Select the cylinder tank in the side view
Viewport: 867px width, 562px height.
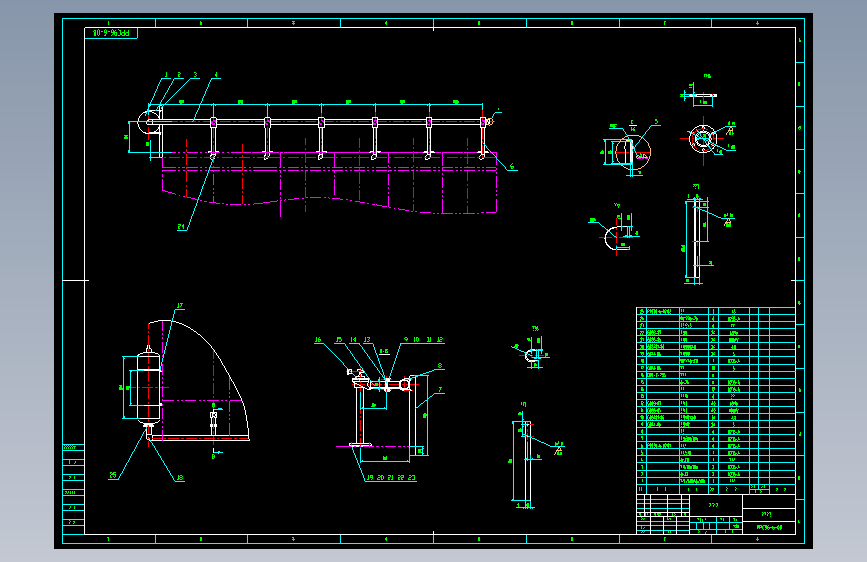coord(148,387)
